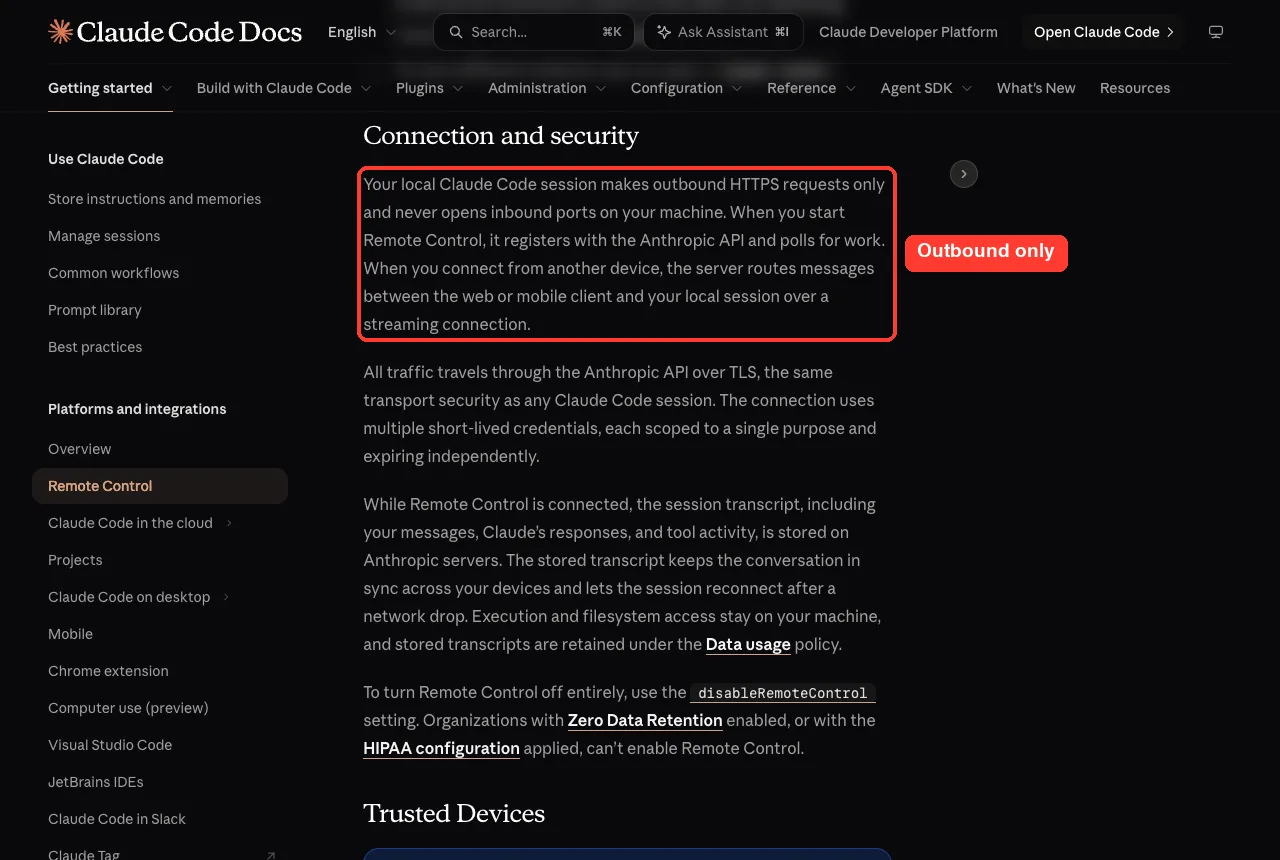Click the Open Claude Code button
The width and height of the screenshot is (1280, 860).
1103,32
